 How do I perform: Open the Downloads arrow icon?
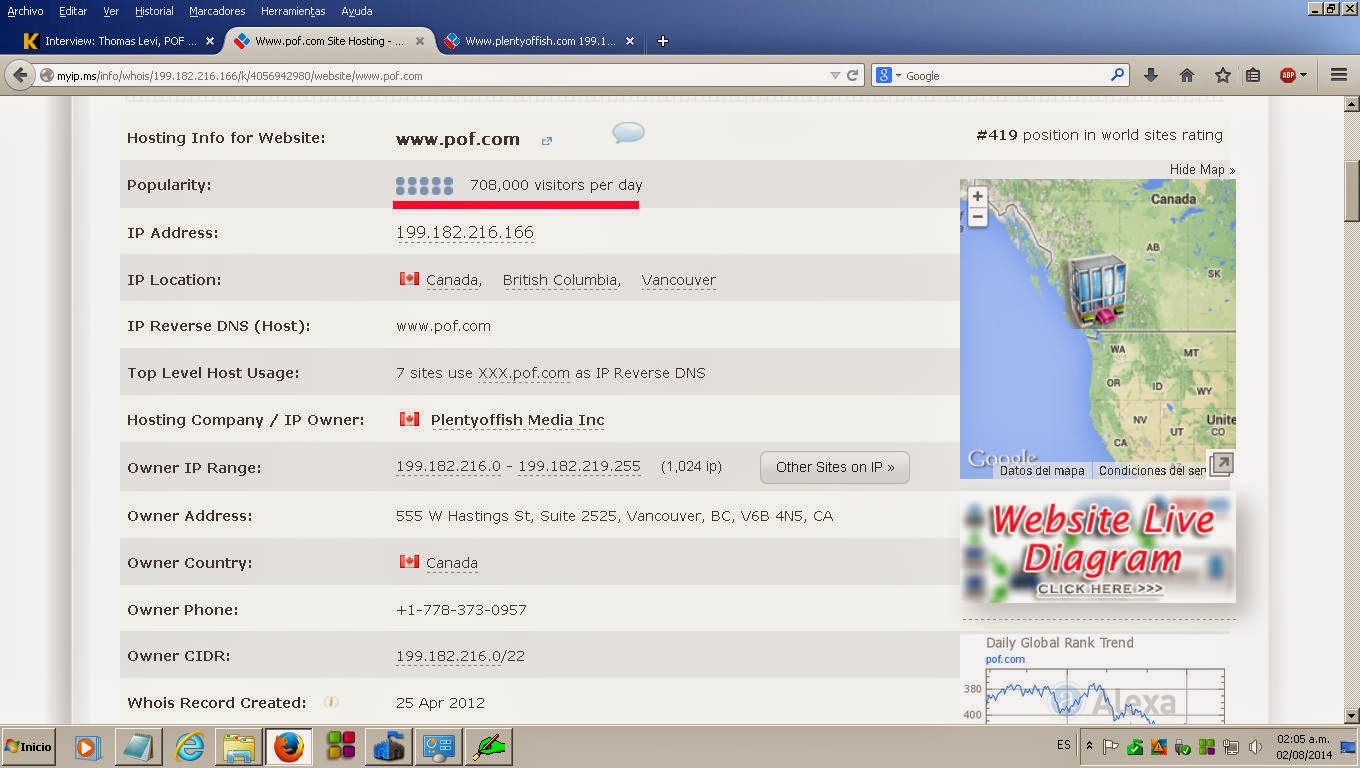click(1151, 75)
